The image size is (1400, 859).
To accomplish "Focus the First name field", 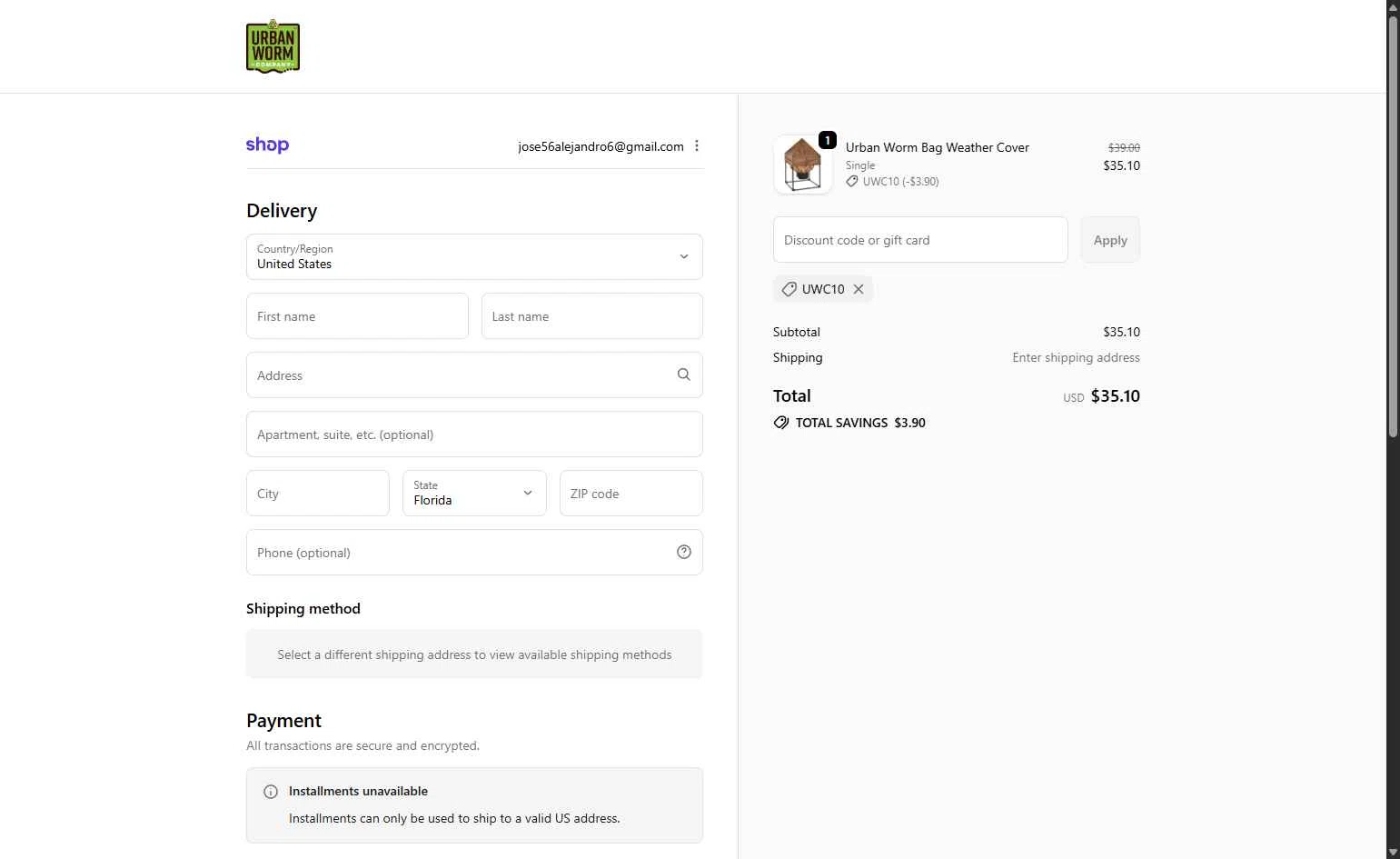I will point(357,315).
